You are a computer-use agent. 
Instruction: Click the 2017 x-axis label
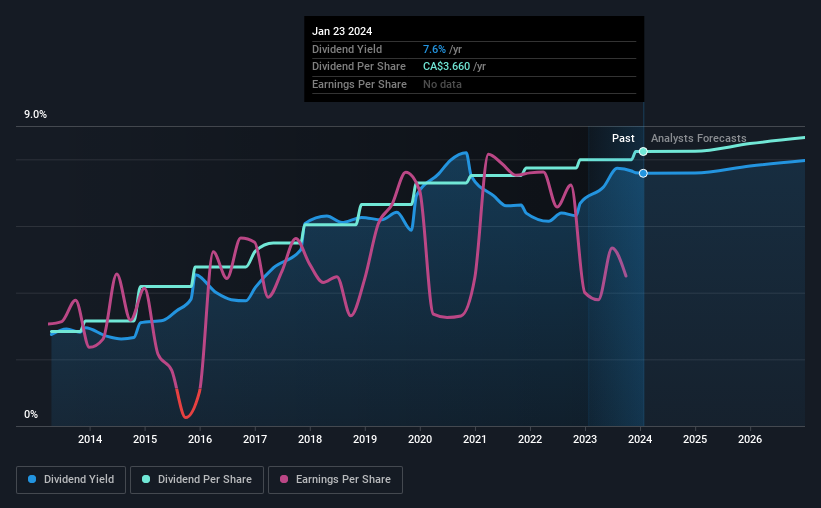pos(255,439)
